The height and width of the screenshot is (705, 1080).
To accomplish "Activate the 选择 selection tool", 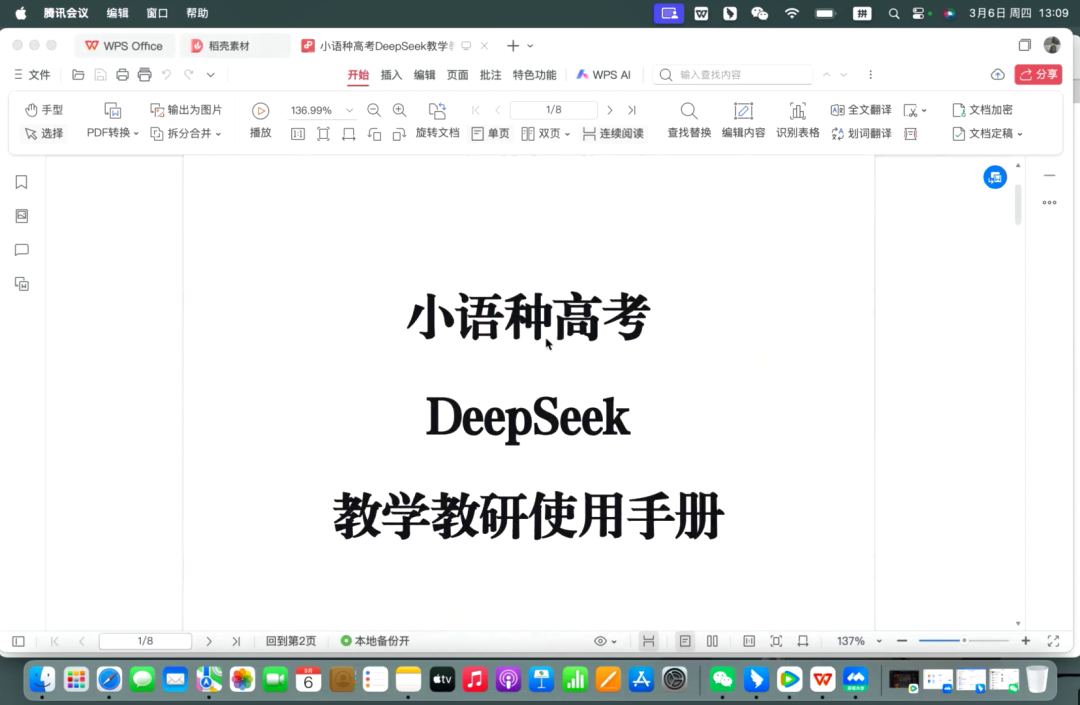I will pos(43,133).
